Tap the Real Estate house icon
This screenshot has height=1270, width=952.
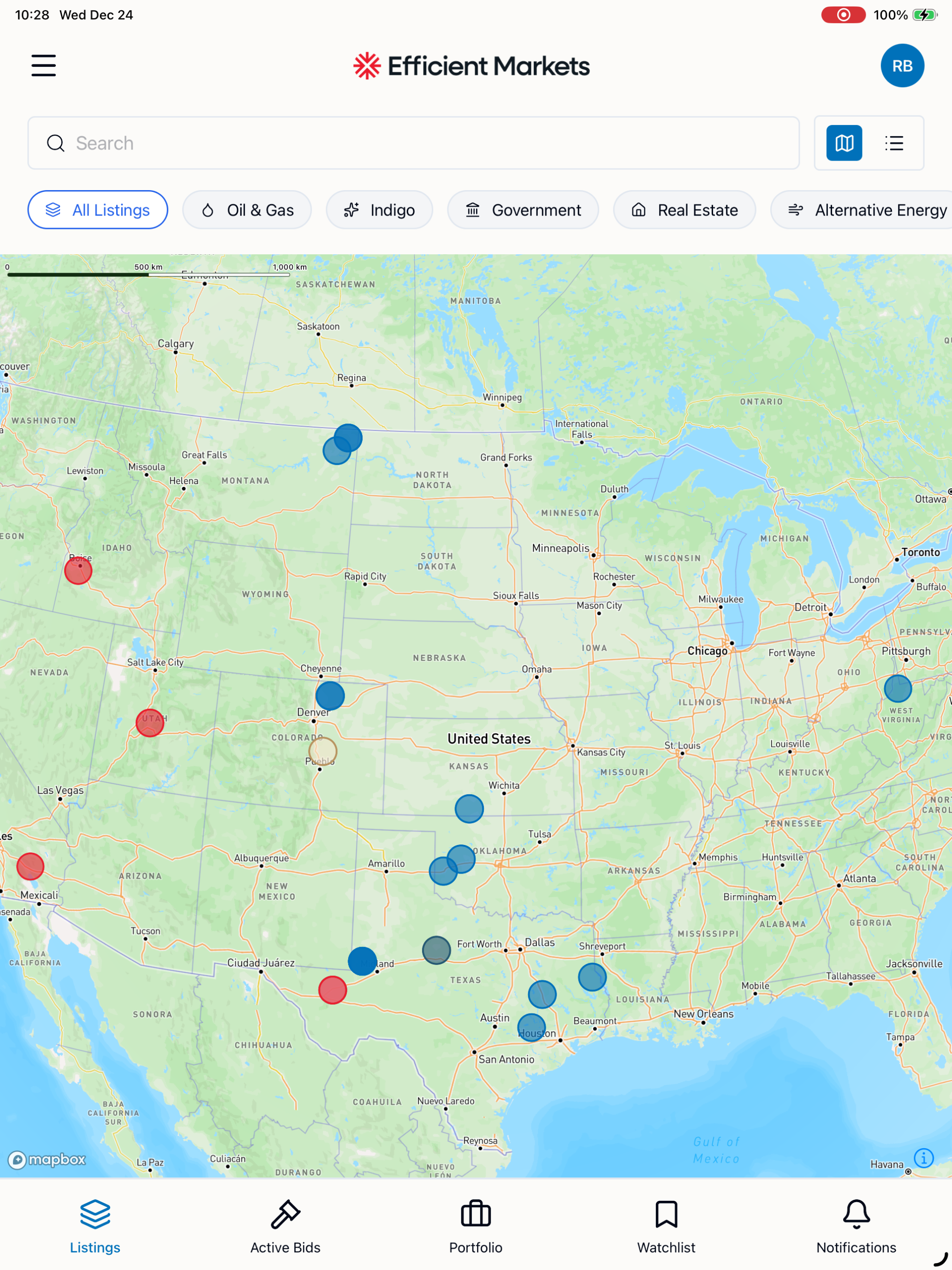pos(639,210)
